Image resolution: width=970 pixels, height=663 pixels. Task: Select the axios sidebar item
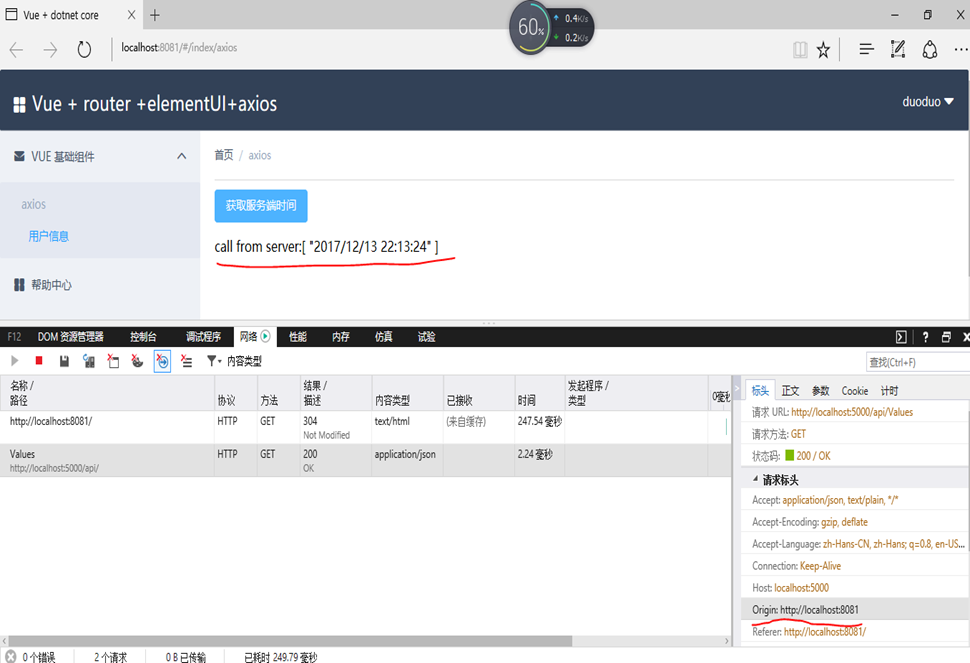tap(33, 204)
